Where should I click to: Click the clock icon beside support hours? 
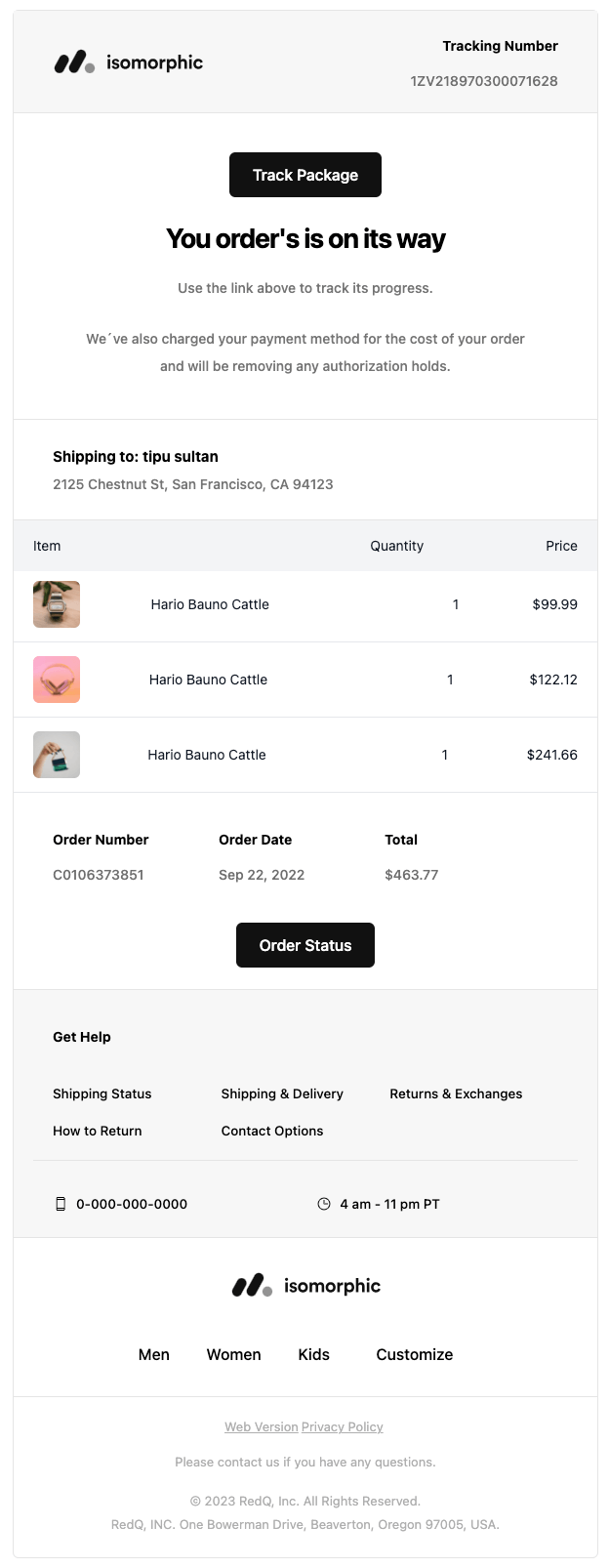pos(323,1204)
